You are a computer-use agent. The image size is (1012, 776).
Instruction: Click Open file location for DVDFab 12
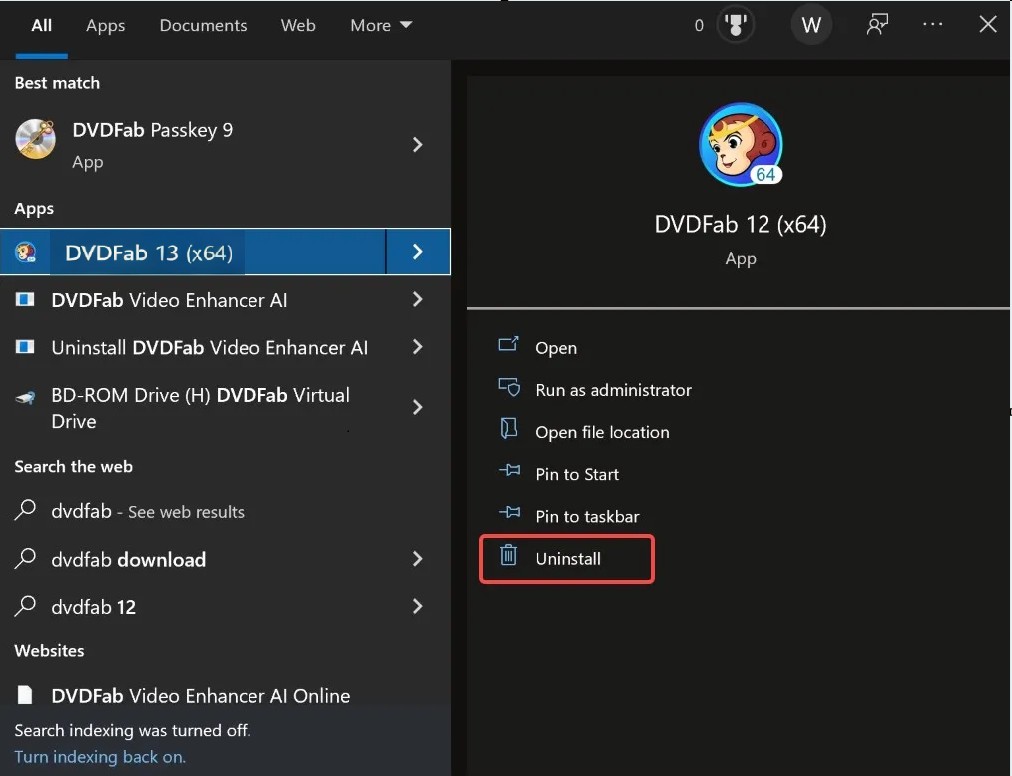[x=602, y=432]
